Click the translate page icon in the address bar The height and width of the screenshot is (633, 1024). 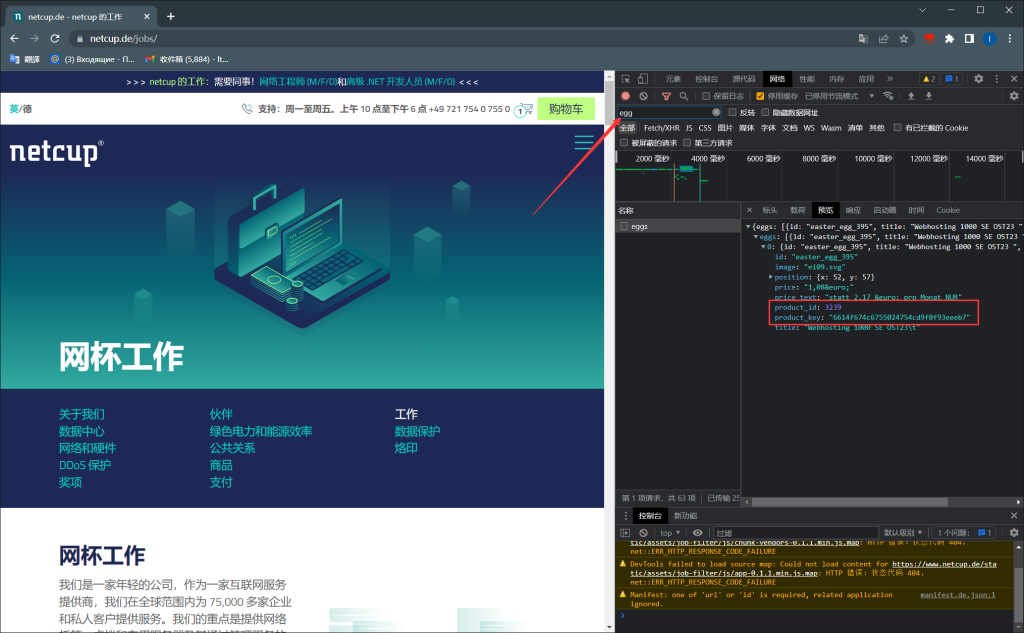[863, 39]
